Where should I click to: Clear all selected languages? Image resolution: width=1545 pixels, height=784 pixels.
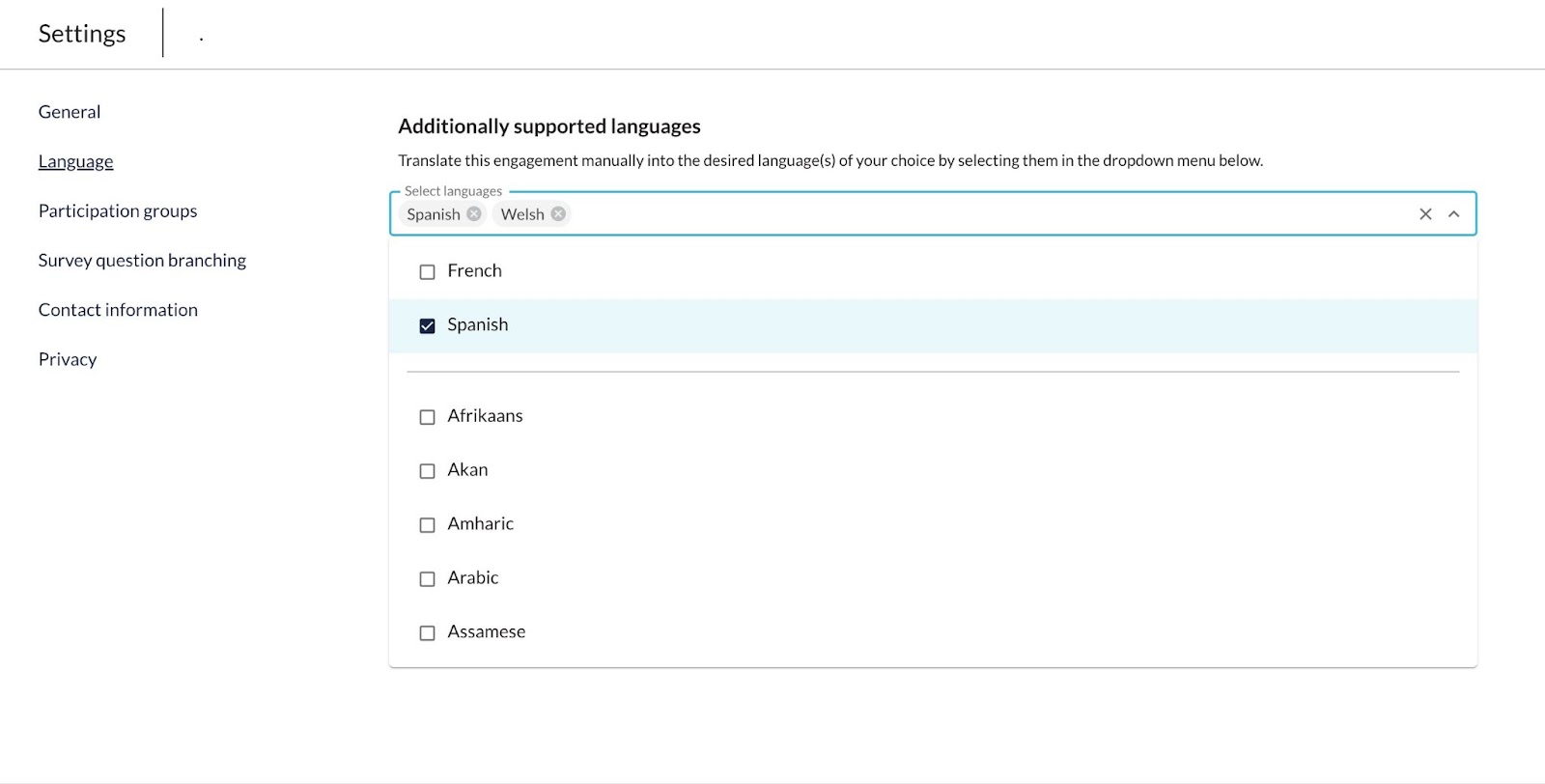[x=1425, y=214]
